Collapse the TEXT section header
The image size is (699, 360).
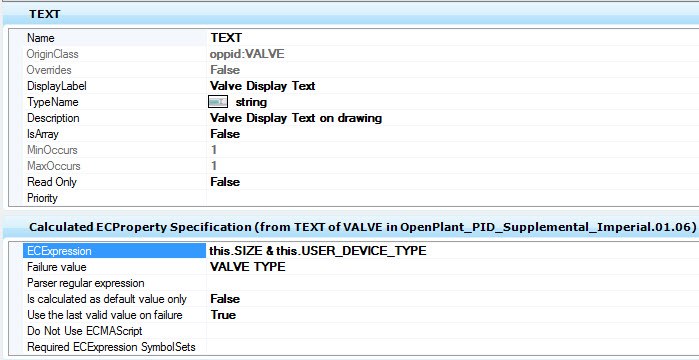(350, 14)
